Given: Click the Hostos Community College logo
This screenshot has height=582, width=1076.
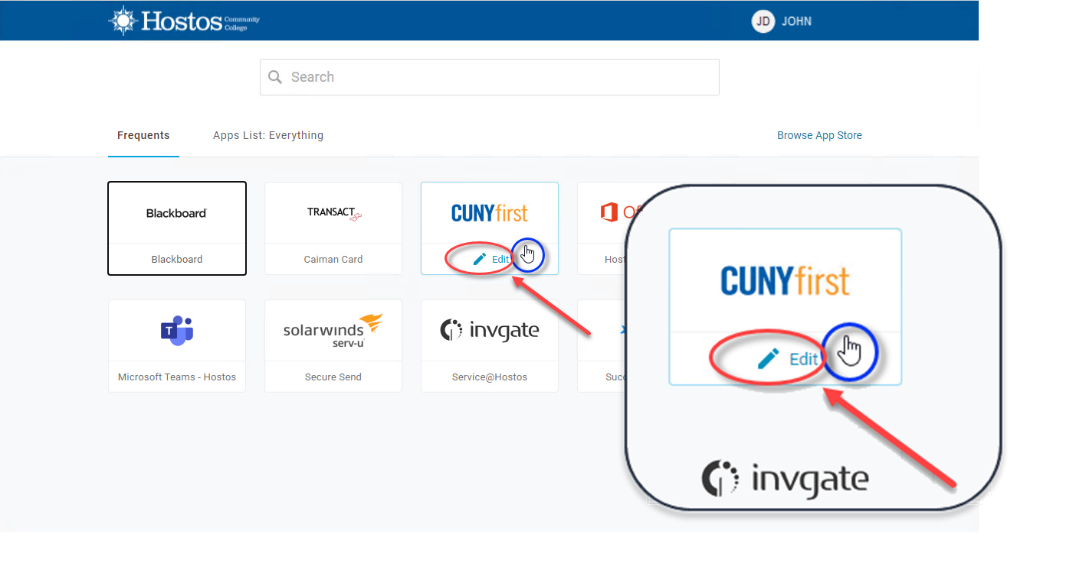Looking at the screenshot, I should (184, 21).
